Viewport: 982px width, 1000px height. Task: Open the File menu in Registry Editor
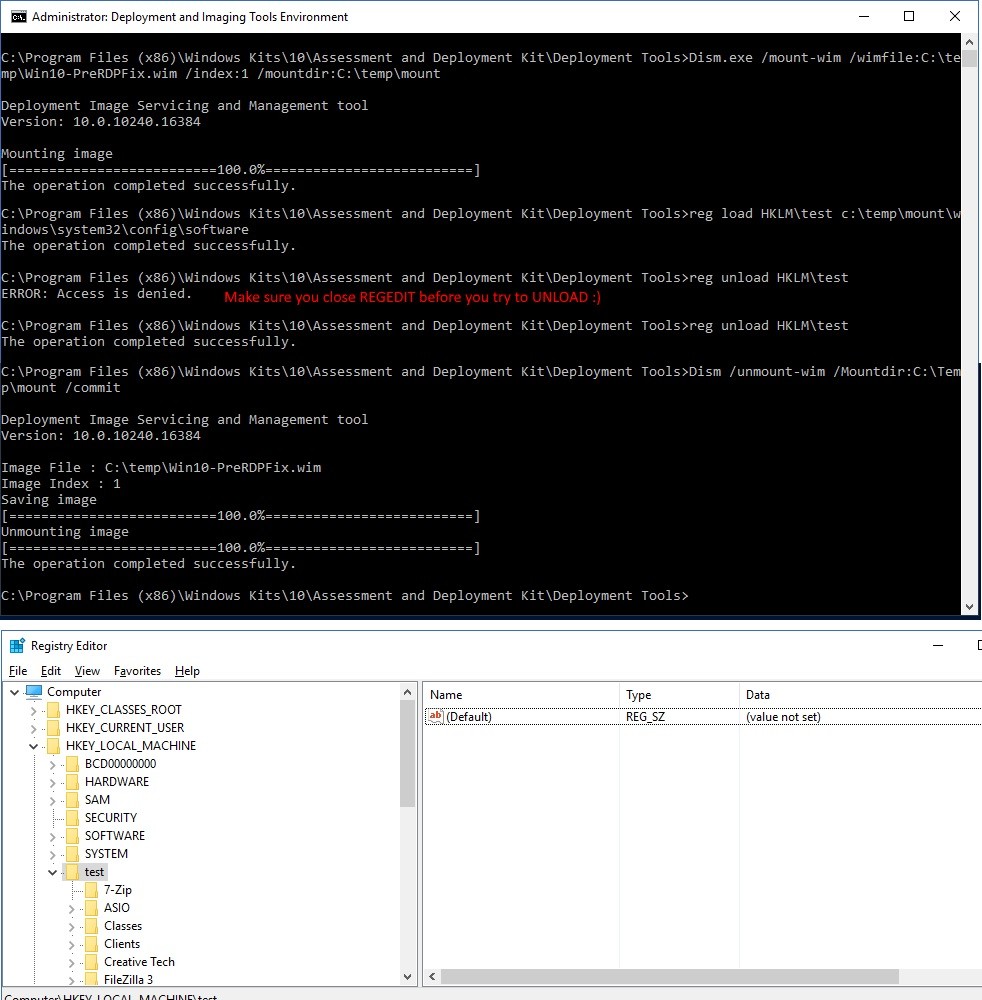(x=18, y=671)
